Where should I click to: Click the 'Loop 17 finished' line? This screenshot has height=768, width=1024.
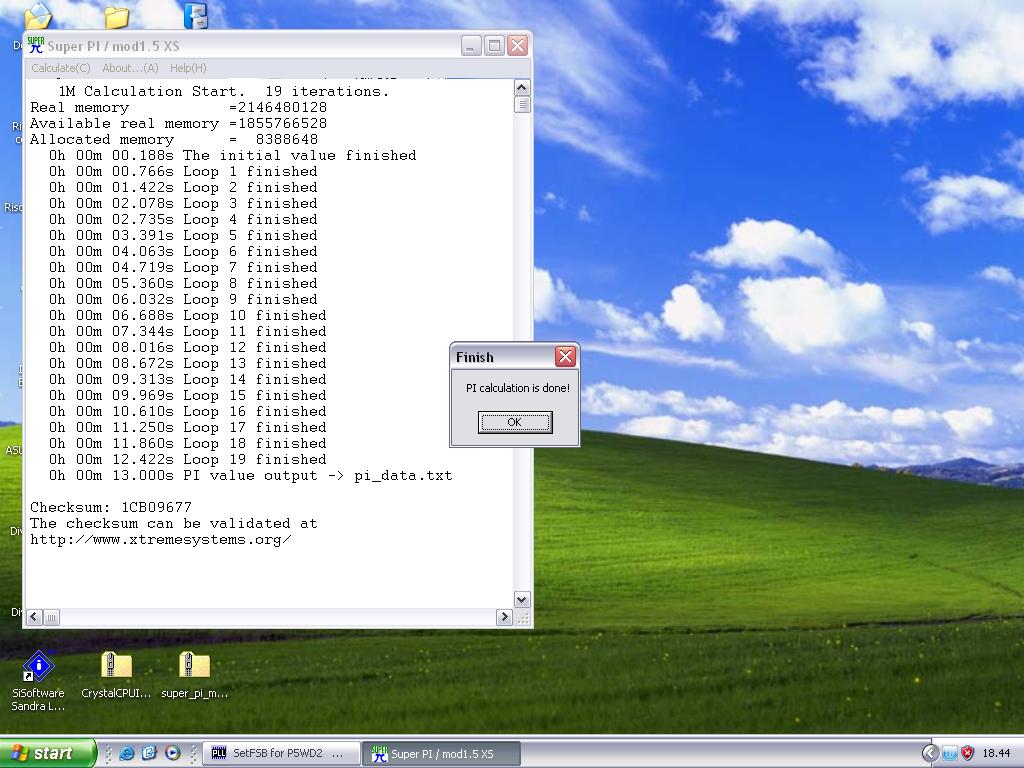click(x=187, y=428)
